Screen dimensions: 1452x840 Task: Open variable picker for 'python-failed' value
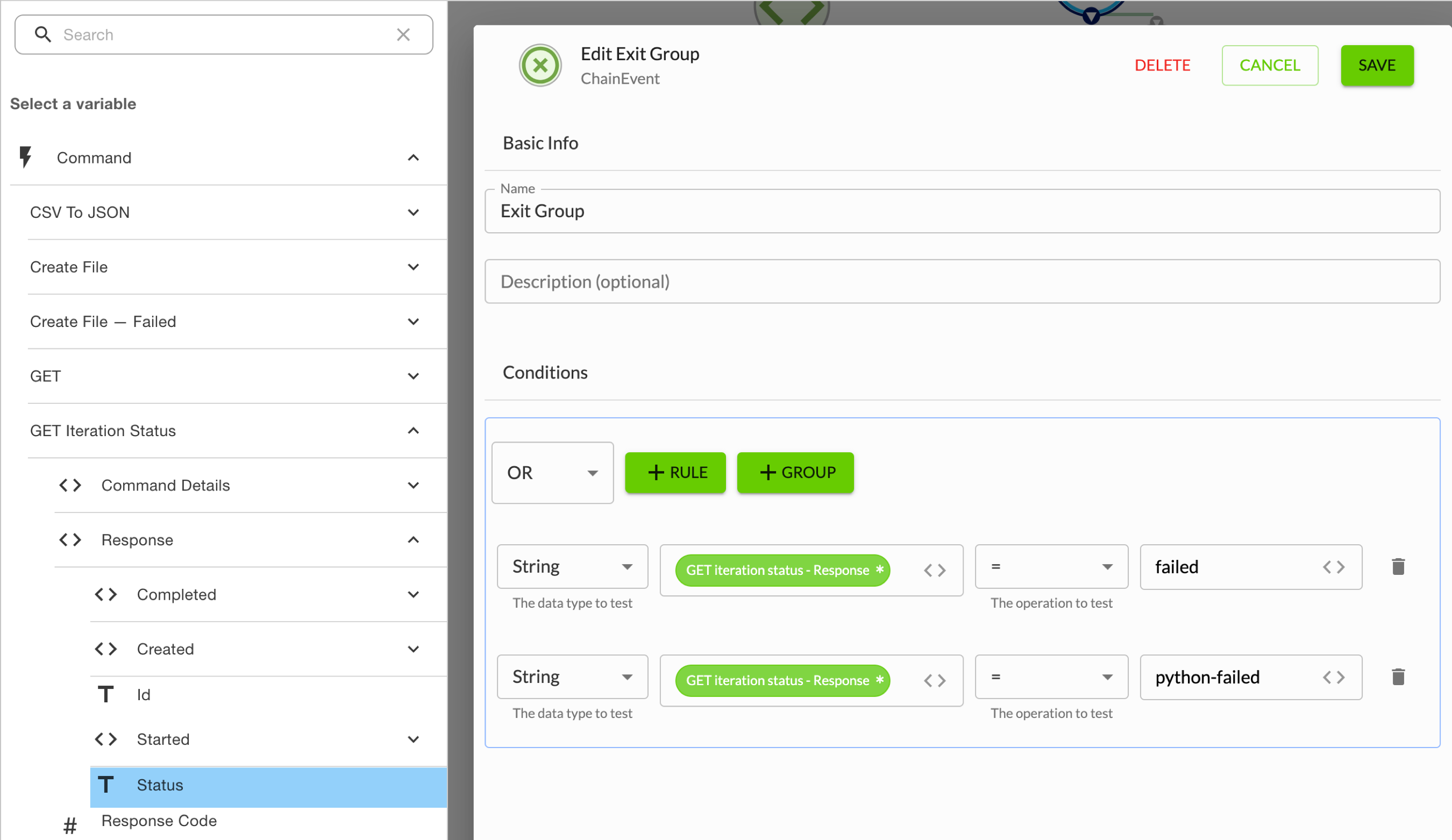[x=1334, y=677]
